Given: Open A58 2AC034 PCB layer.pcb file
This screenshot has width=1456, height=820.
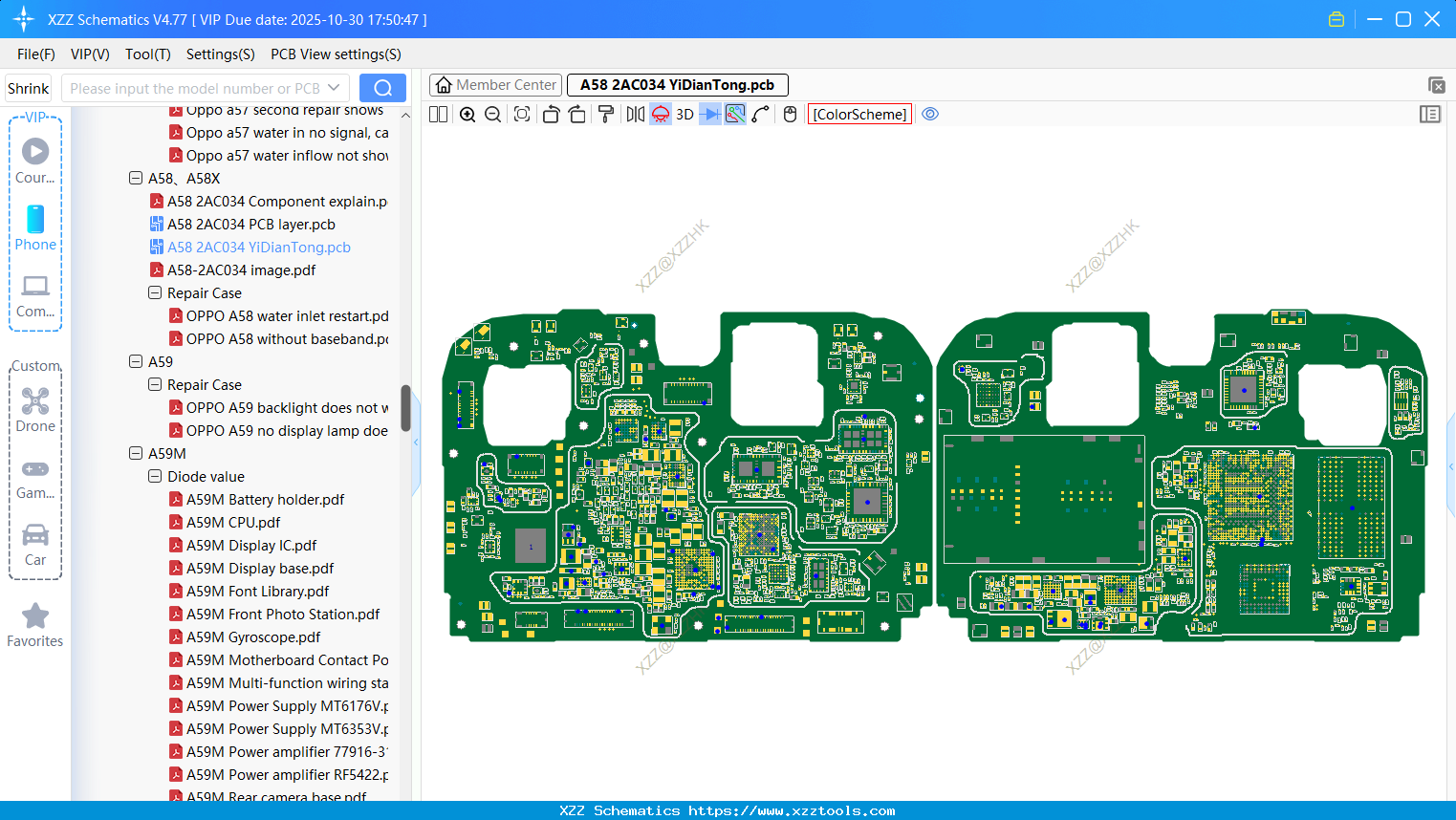Looking at the screenshot, I should 250,225.
